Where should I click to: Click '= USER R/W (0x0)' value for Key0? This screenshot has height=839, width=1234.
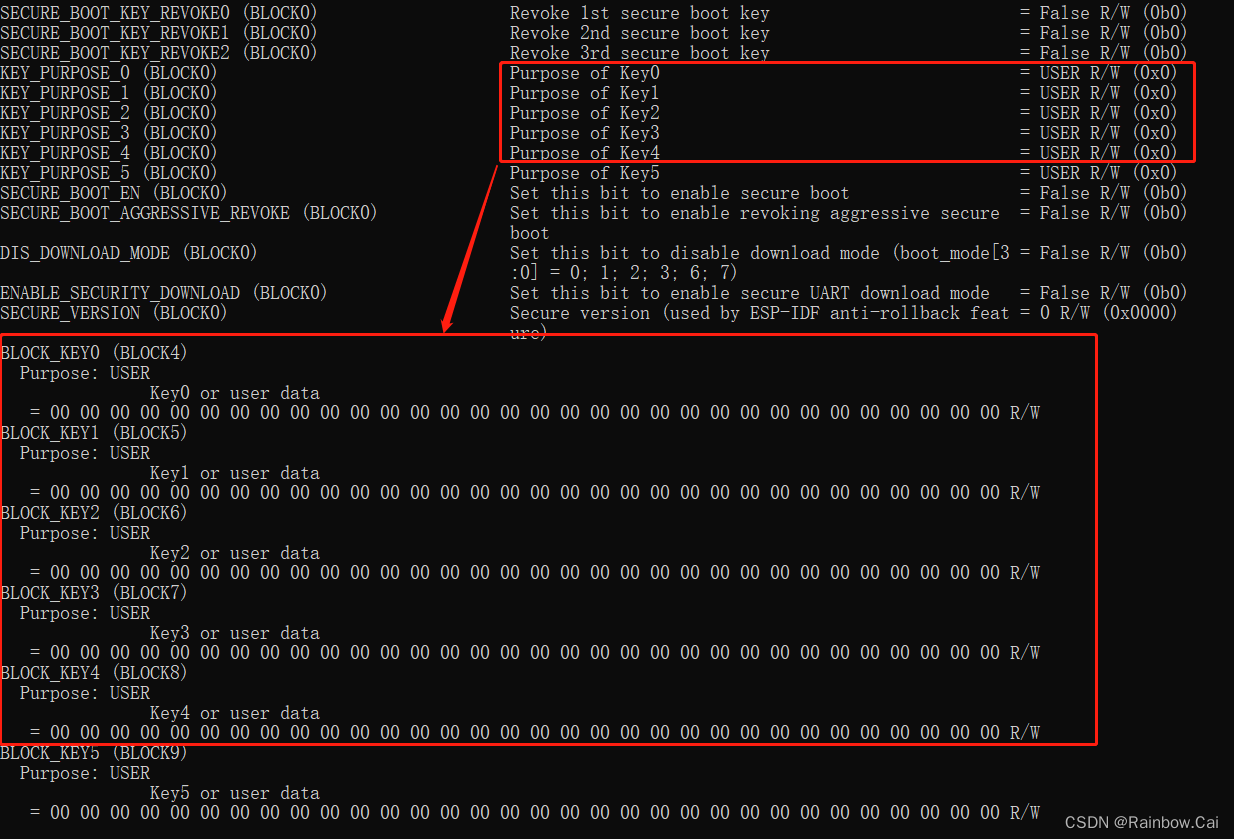click(1099, 73)
